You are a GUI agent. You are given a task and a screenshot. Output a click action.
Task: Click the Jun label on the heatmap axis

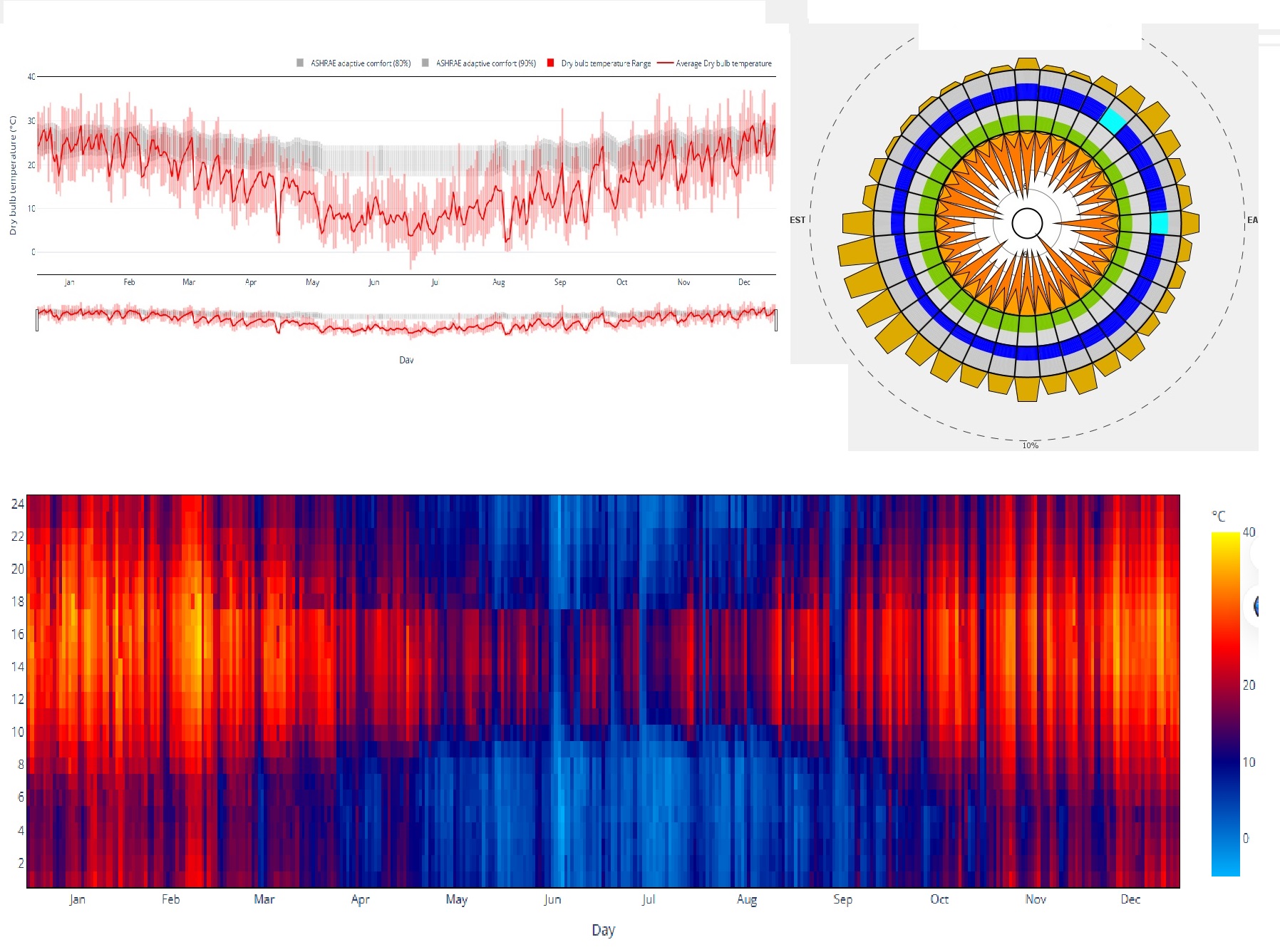[552, 899]
